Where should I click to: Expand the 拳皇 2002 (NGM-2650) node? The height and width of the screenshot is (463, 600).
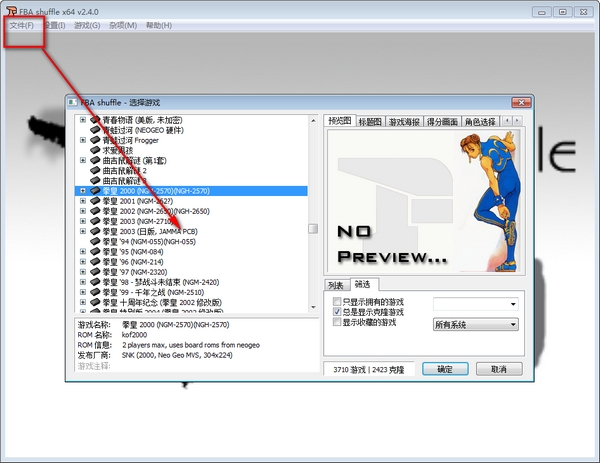83,211
